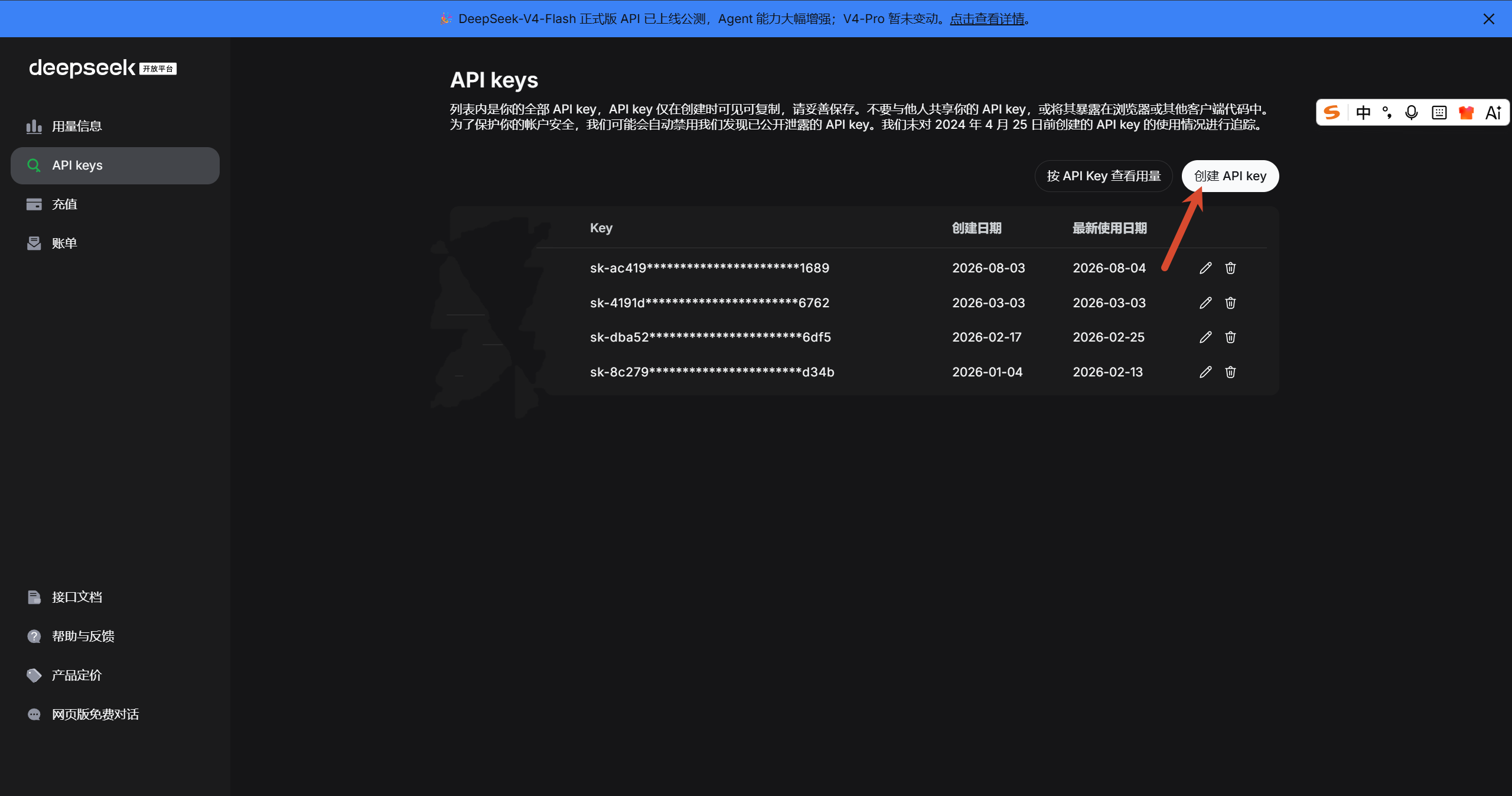Go to 用量信息 in the sidebar
1512x796 pixels.
[115, 126]
